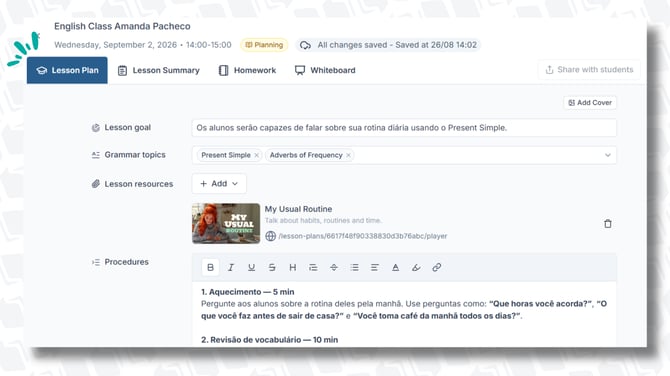Apply italic formatting in Procedures toolbar
Image resolution: width=670 pixels, height=376 pixels.
pyautogui.click(x=231, y=267)
